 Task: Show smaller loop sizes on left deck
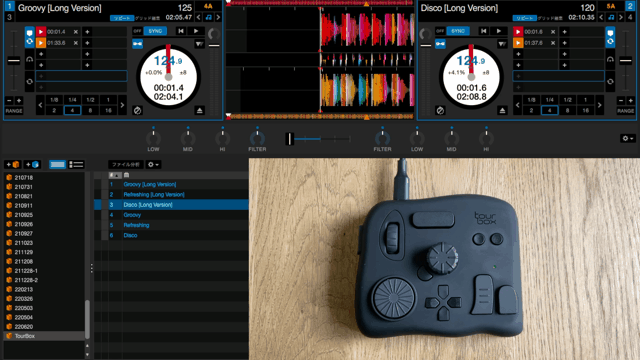point(40,105)
